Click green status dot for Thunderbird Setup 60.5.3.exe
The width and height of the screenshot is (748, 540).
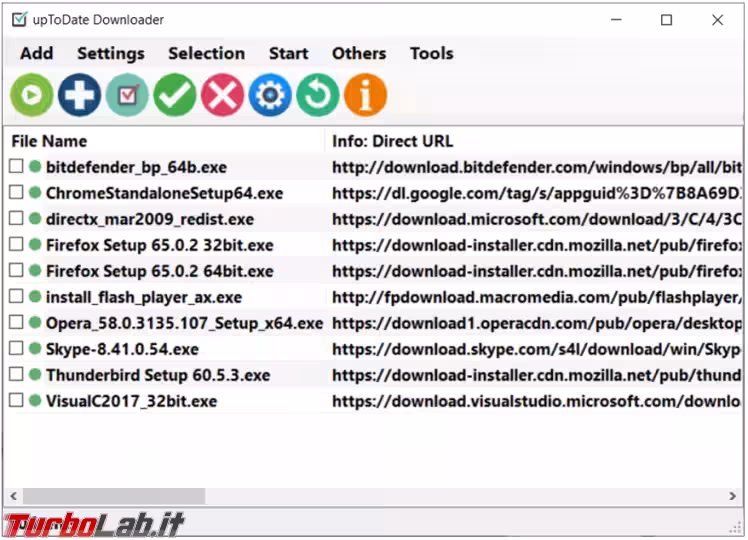click(x=35, y=374)
